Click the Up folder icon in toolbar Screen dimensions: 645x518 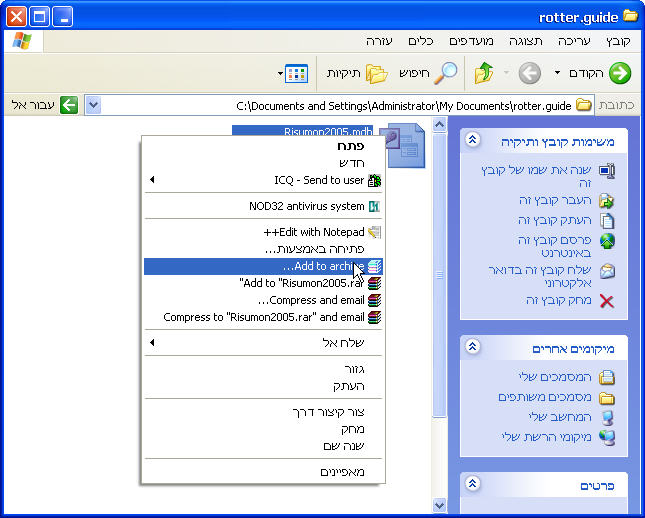484,73
